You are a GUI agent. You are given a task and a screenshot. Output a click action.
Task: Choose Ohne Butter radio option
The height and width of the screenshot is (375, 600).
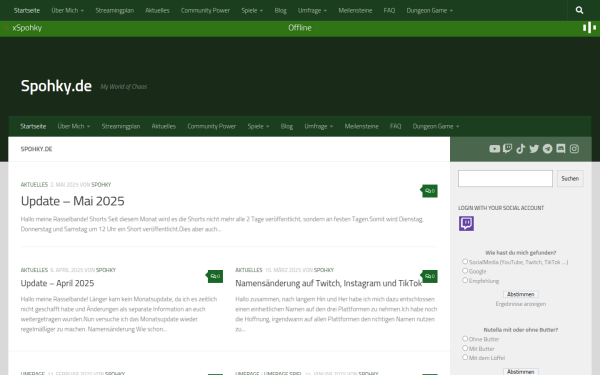click(465, 339)
